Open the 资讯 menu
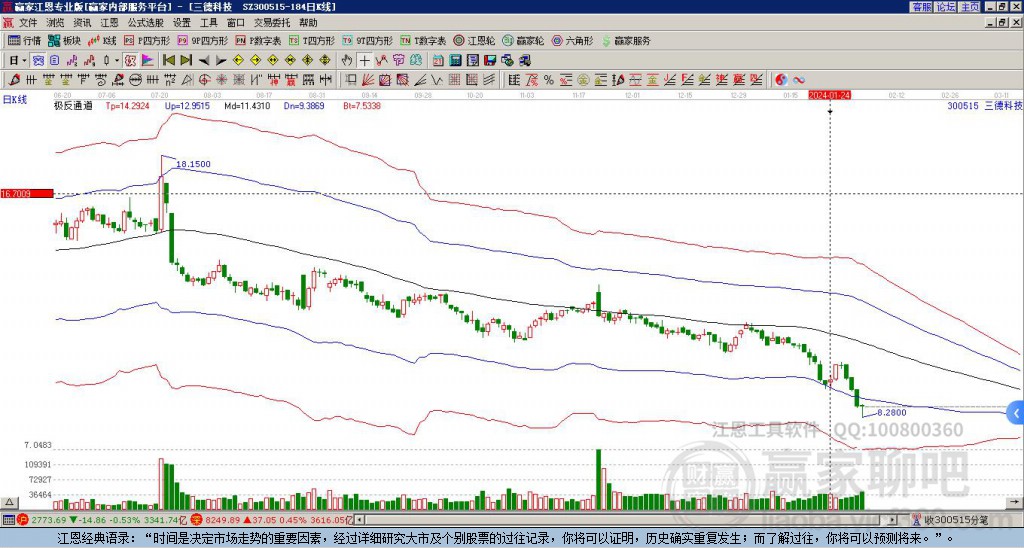 point(82,23)
